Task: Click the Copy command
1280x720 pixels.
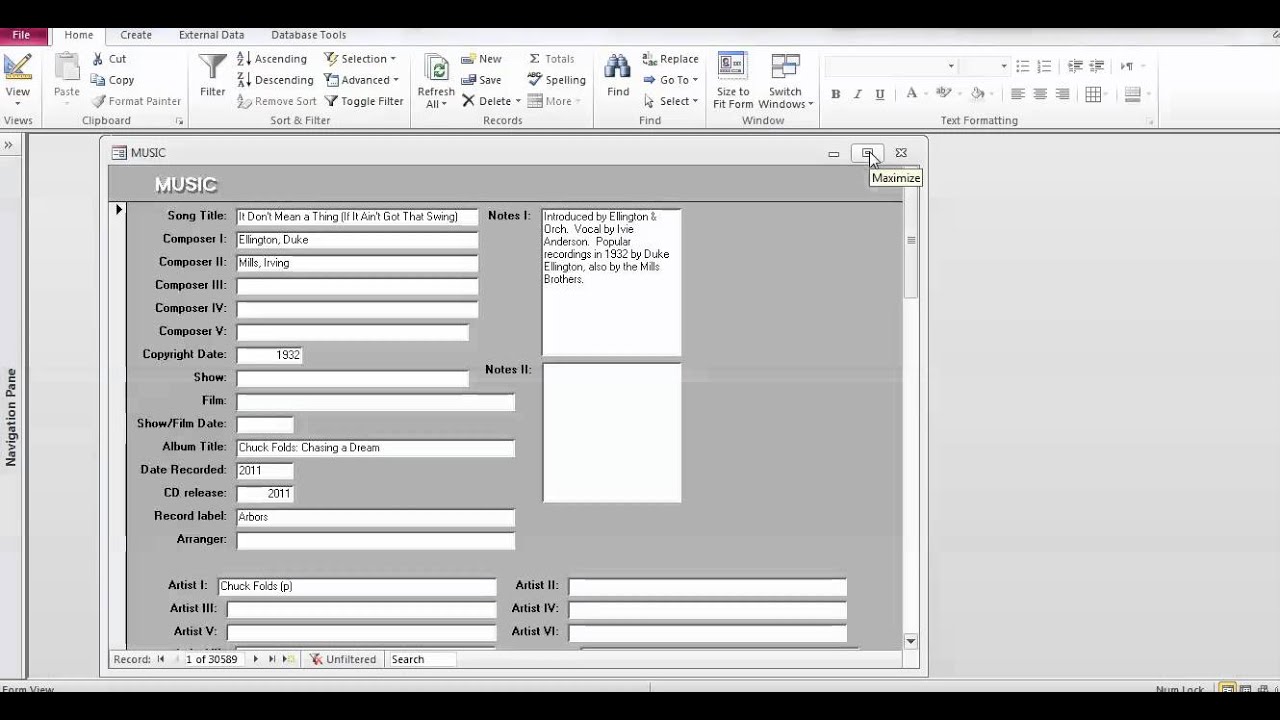Action: tap(112, 80)
